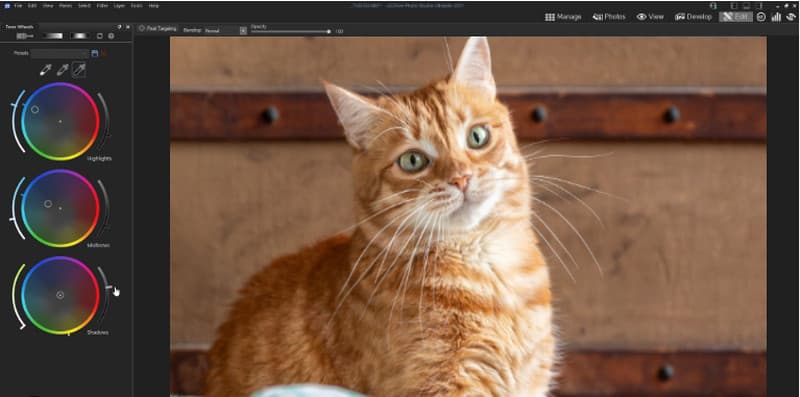The width and height of the screenshot is (800, 397).
Task: Click the blend mode arrow button
Action: point(243,31)
